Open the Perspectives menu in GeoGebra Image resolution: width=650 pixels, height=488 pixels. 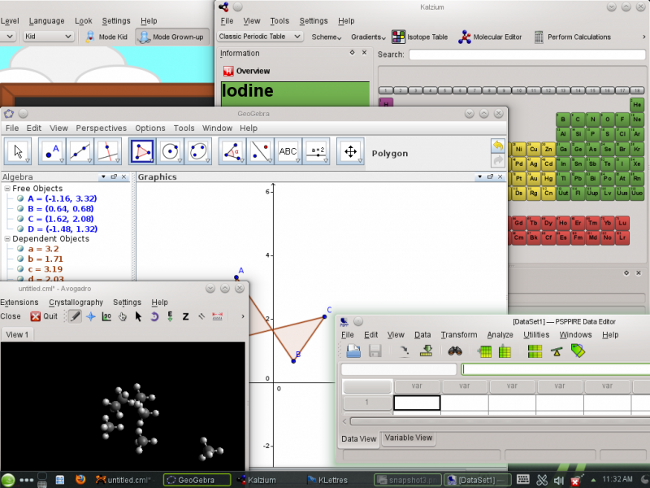[x=101, y=128]
